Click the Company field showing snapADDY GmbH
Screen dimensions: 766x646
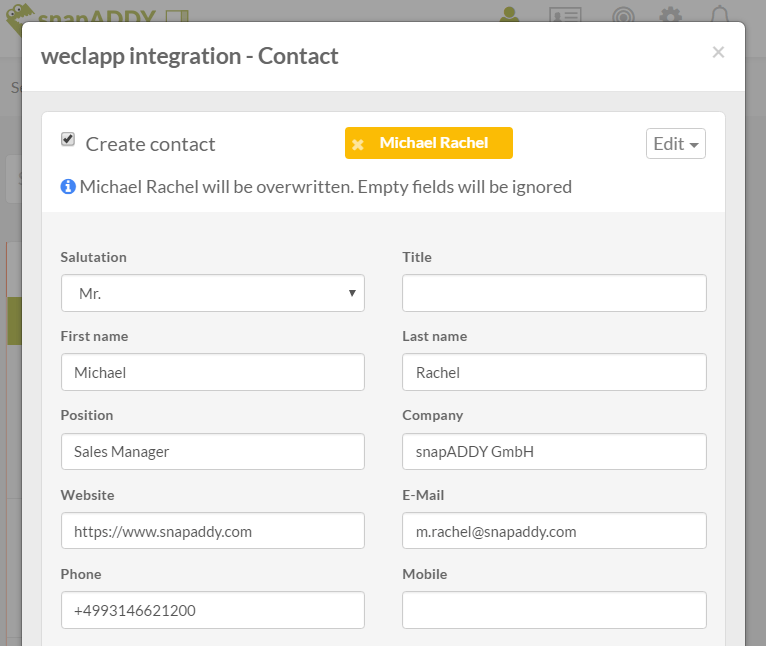coord(554,451)
